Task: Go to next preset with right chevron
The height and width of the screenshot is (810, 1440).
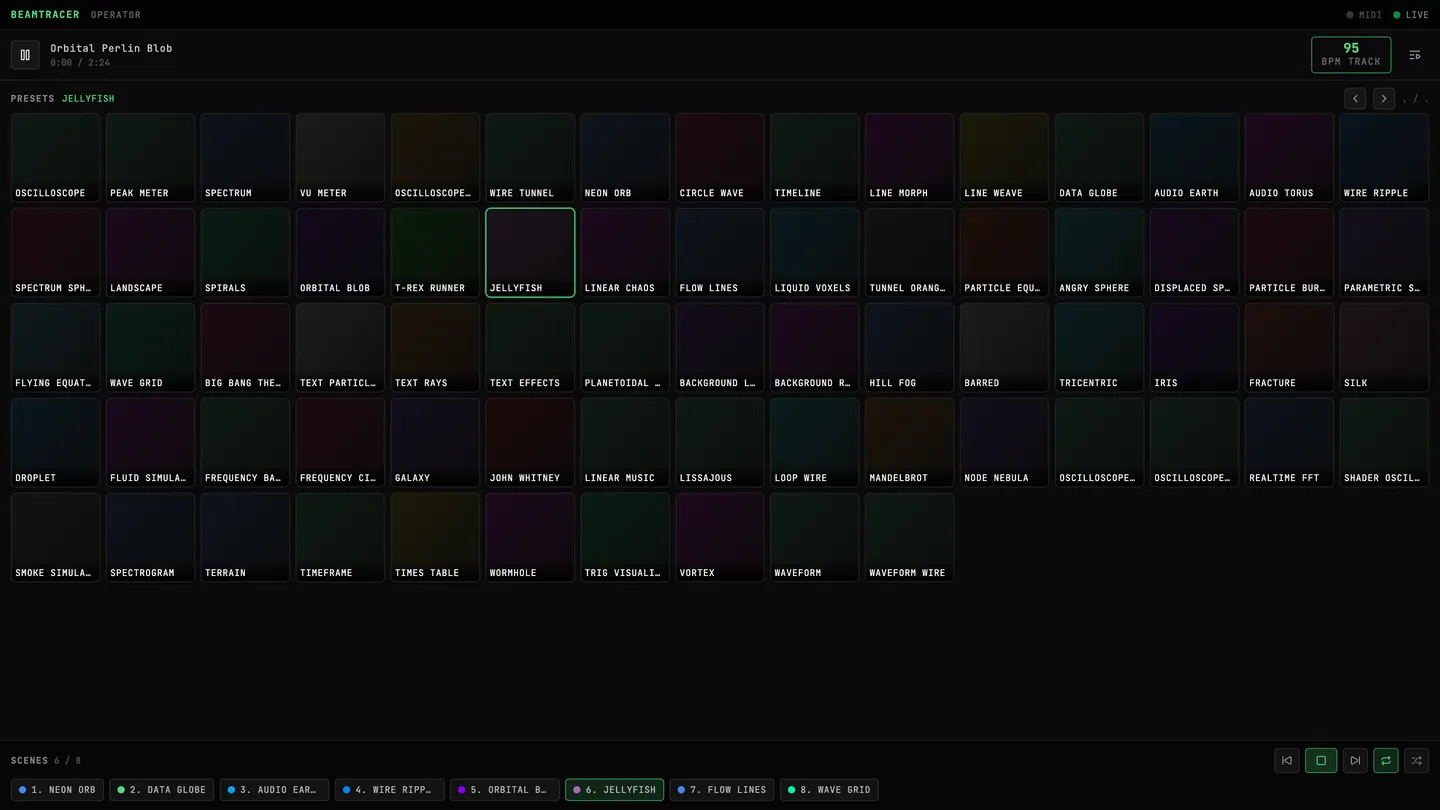Action: [1384, 98]
